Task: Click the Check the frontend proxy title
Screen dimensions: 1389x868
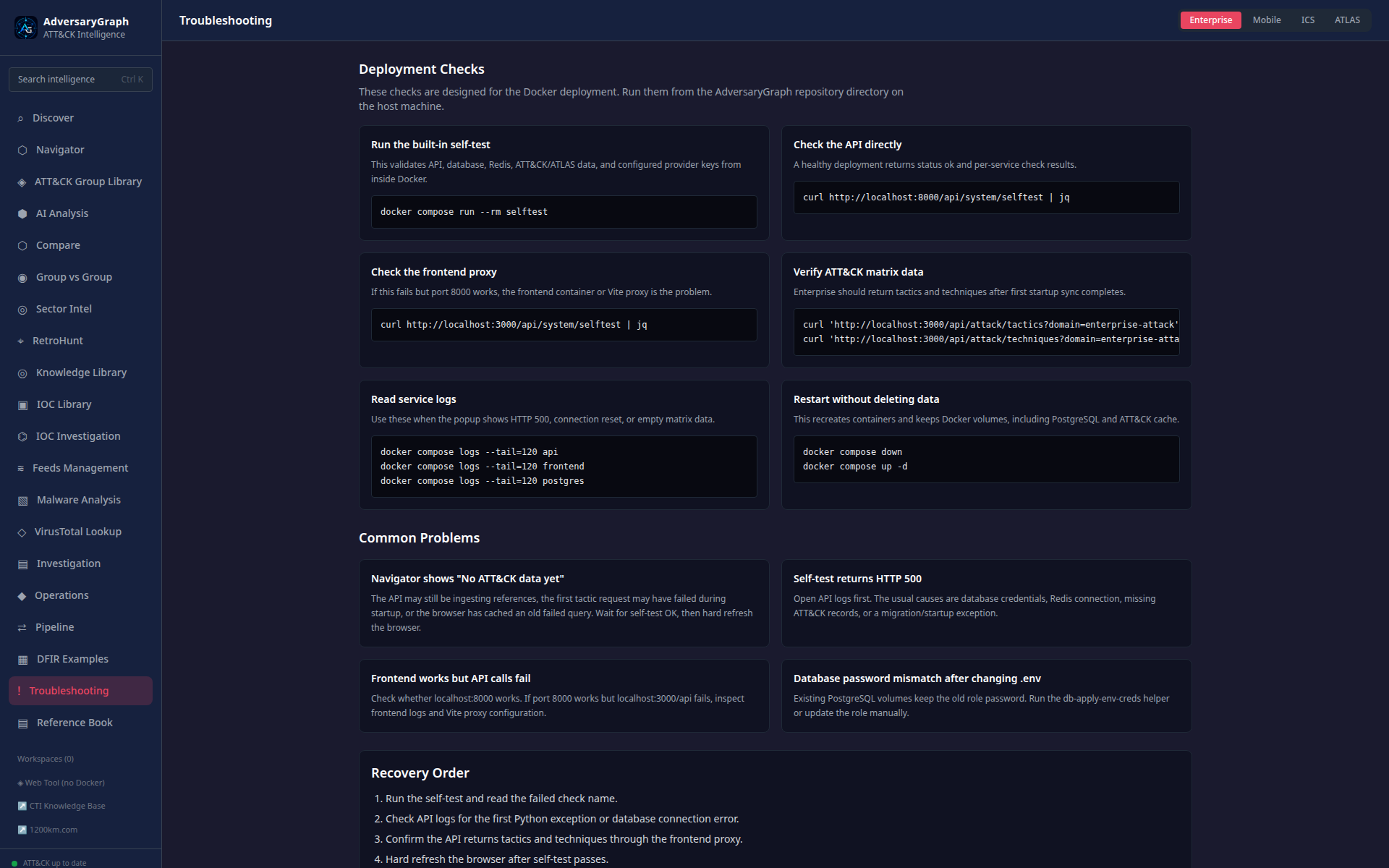Action: [434, 272]
